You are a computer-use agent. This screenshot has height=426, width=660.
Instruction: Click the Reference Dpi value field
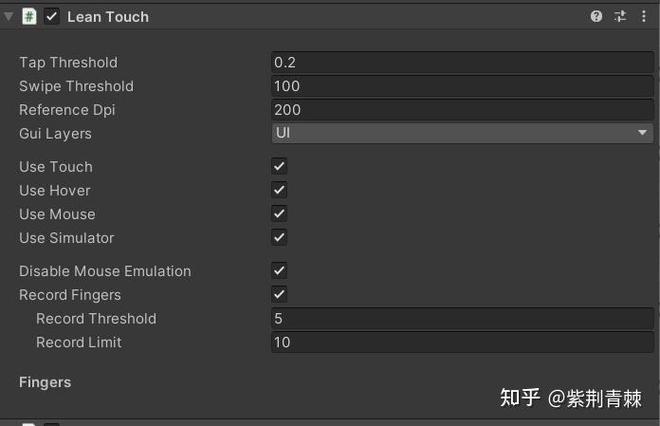click(x=462, y=110)
